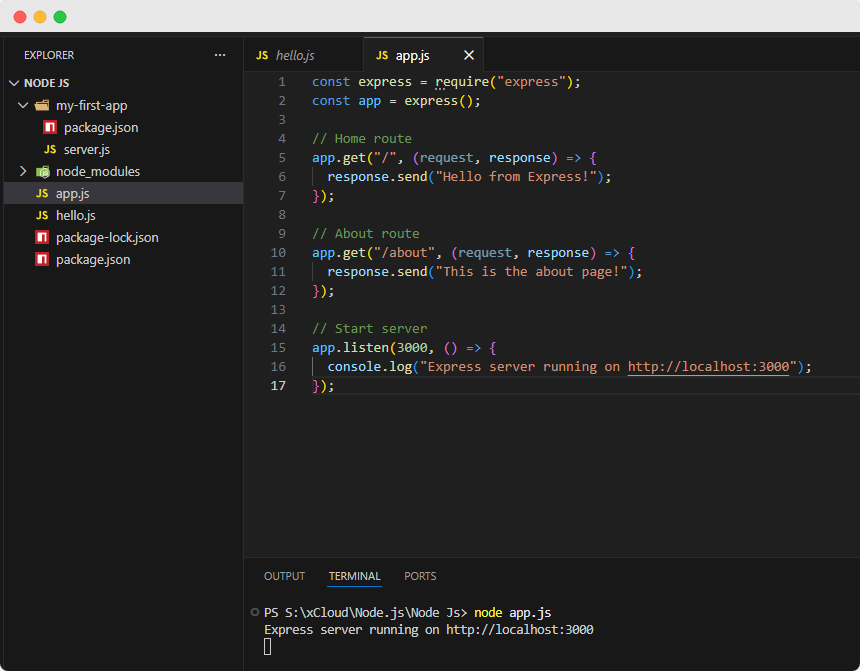The width and height of the screenshot is (860, 671).
Task: Click the green macOS maximize button
Action: click(60, 17)
